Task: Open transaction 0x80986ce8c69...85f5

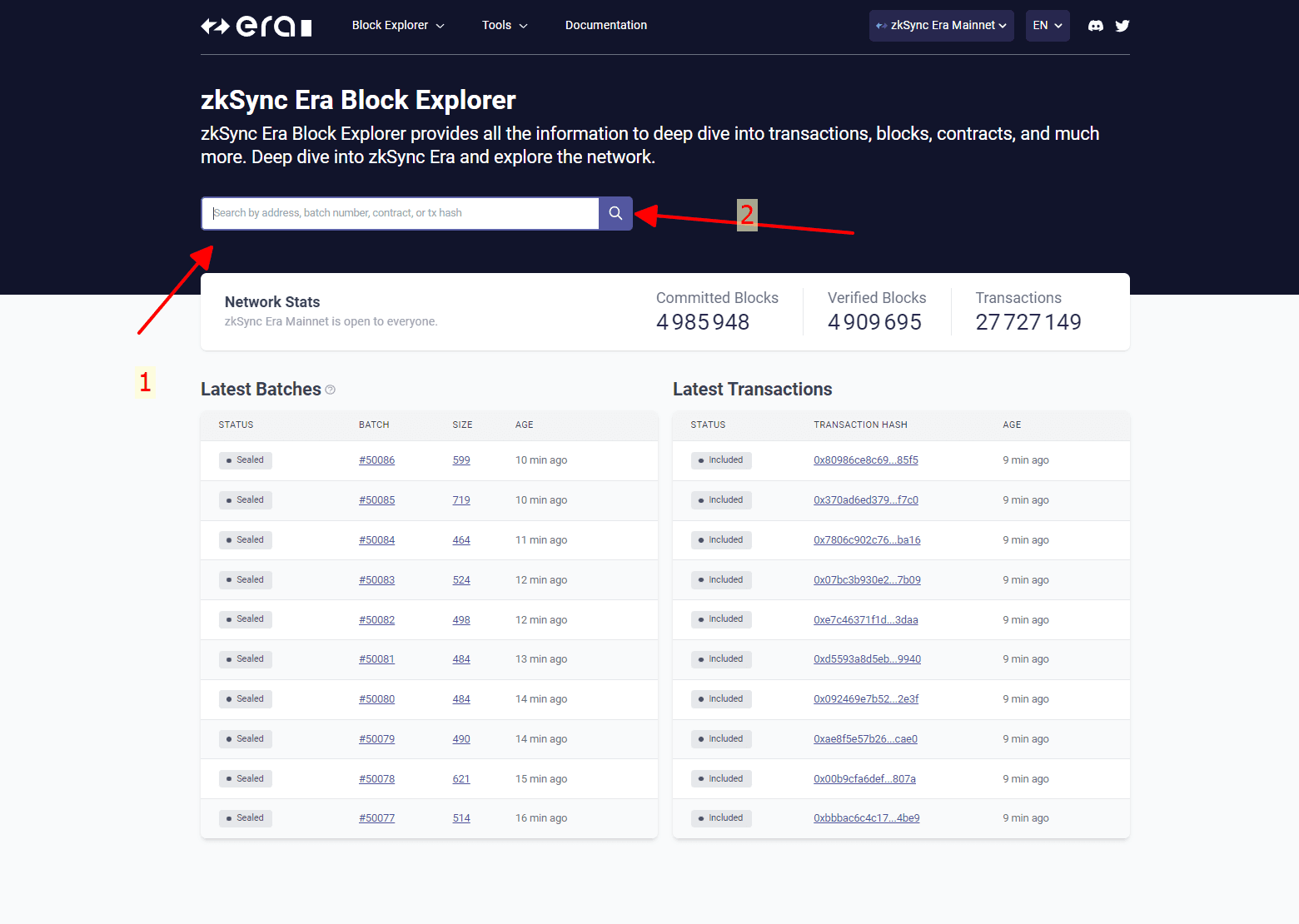Action: (866, 460)
